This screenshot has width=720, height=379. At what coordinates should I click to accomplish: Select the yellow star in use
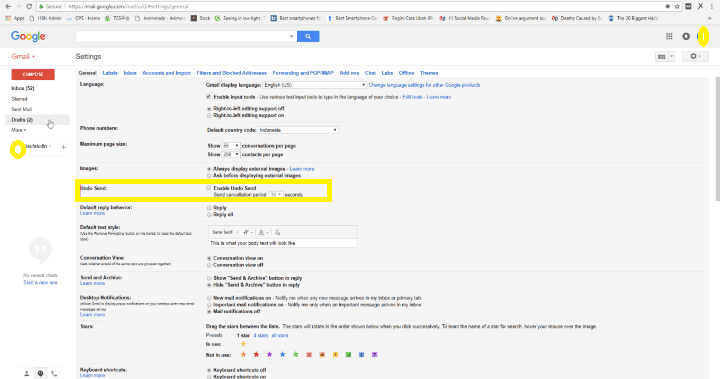[243, 344]
